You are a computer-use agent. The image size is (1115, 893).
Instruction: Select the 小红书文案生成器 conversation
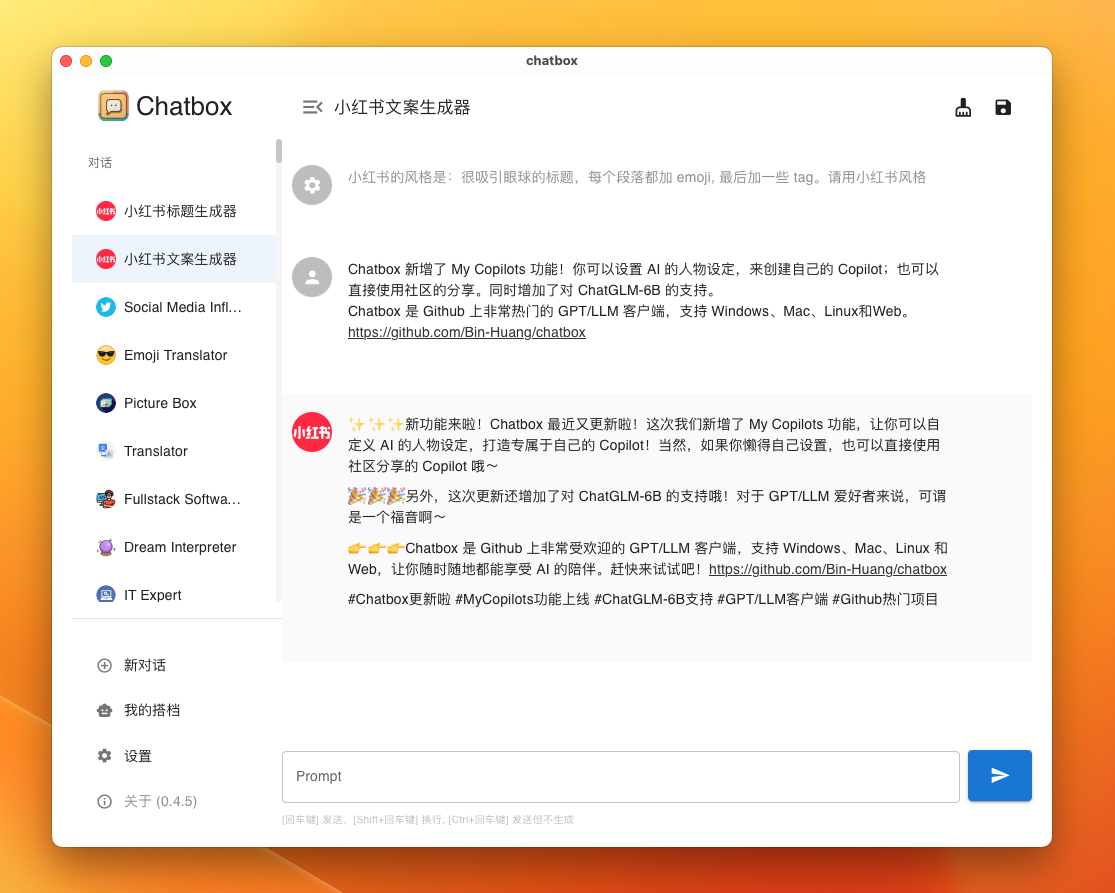click(x=174, y=259)
